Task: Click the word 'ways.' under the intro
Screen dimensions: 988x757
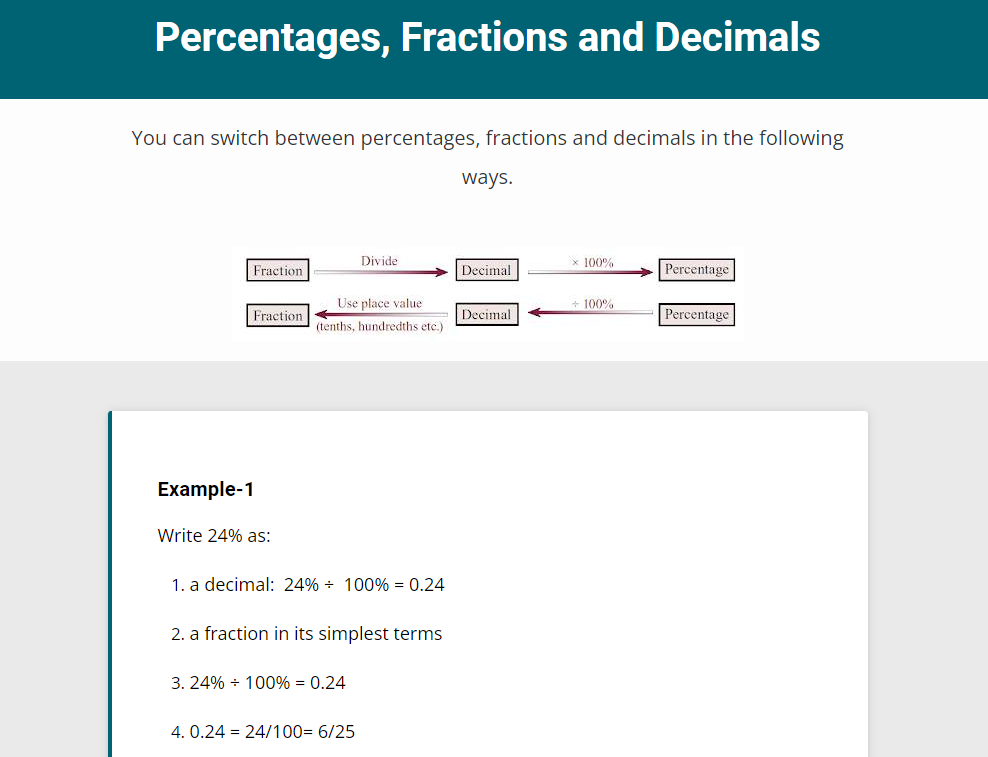Action: pos(487,178)
